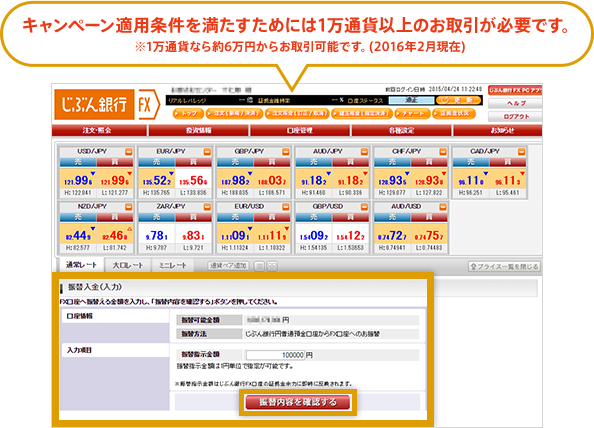The height and width of the screenshot is (428, 594).
Task: Click the ログアウト button
Action: pos(515,116)
